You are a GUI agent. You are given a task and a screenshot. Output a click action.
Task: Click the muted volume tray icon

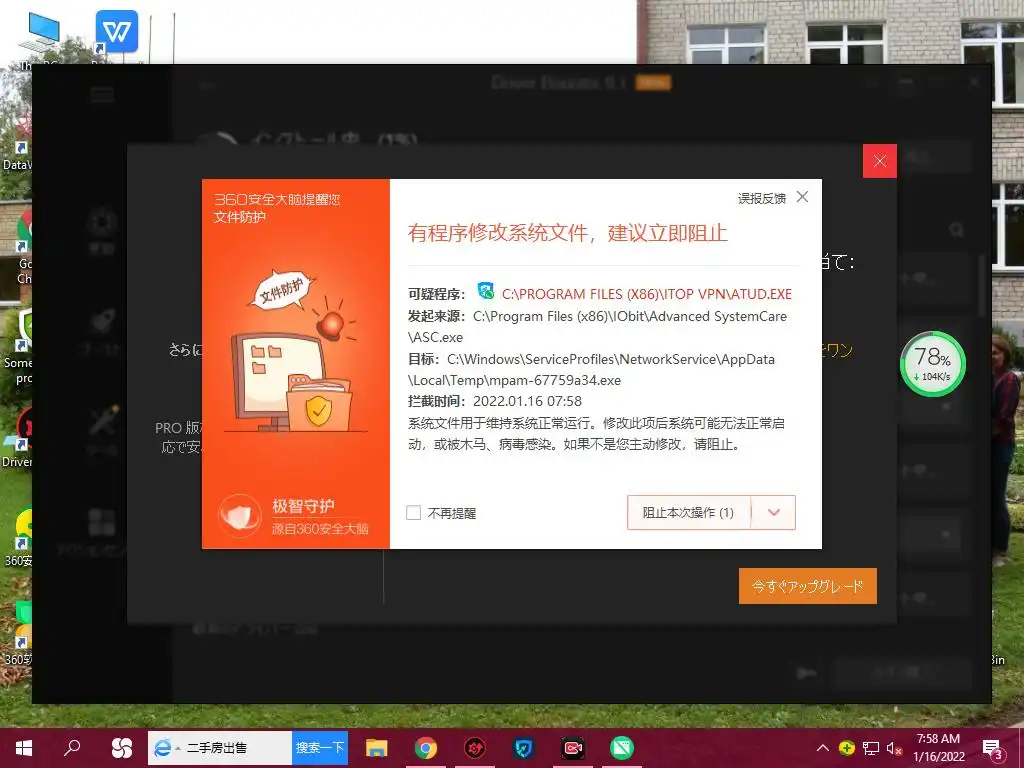[x=895, y=748]
